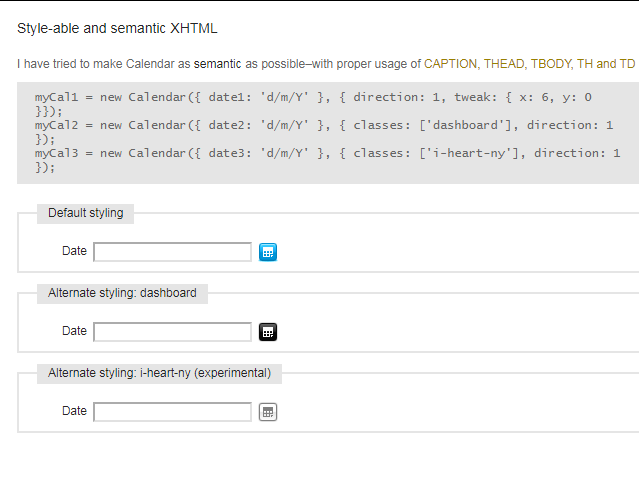
Task: Open the gray i-heart-ny calendar icon
Action: point(268,412)
